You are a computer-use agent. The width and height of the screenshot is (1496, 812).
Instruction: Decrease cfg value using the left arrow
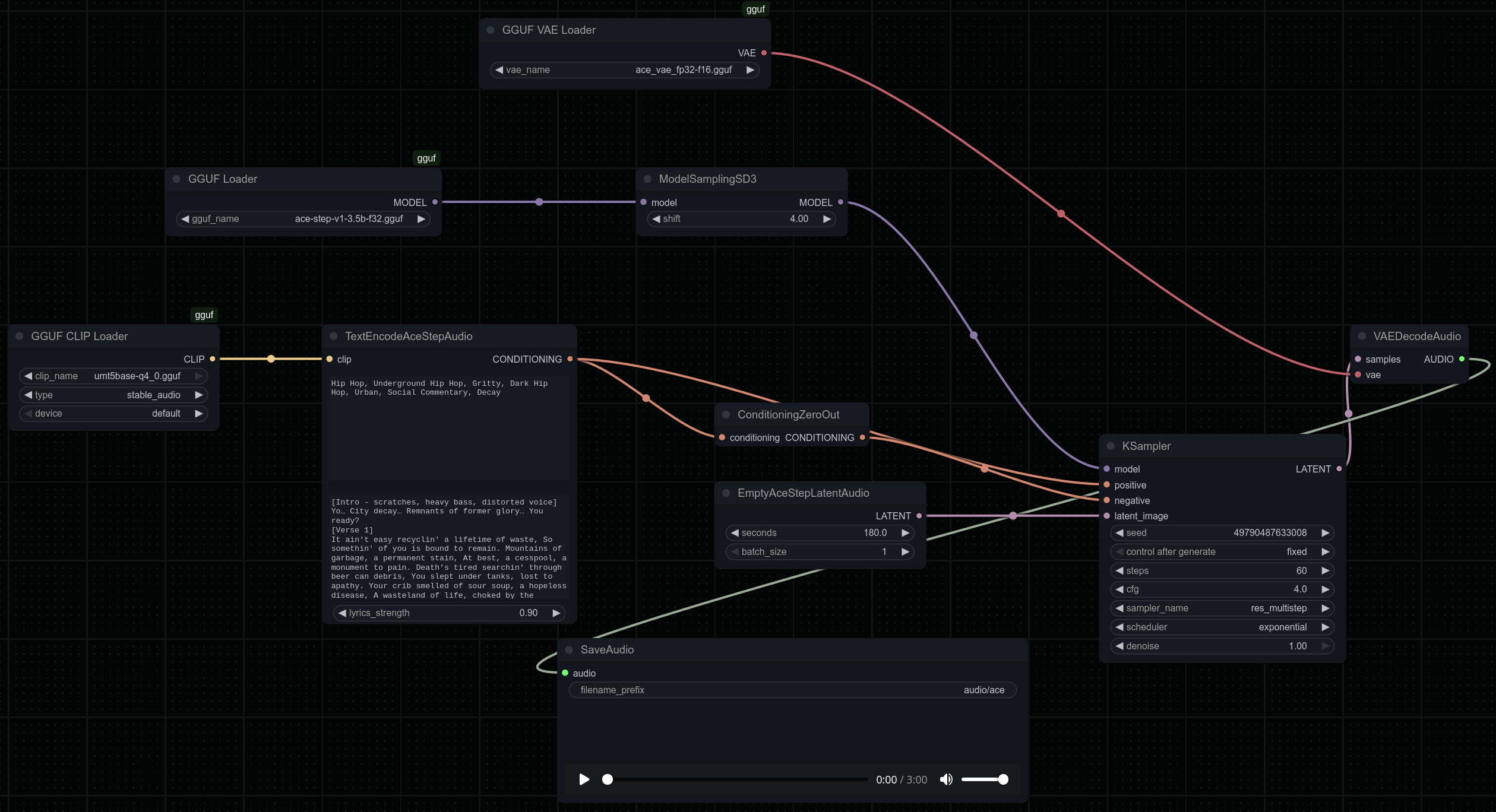pos(1119,589)
